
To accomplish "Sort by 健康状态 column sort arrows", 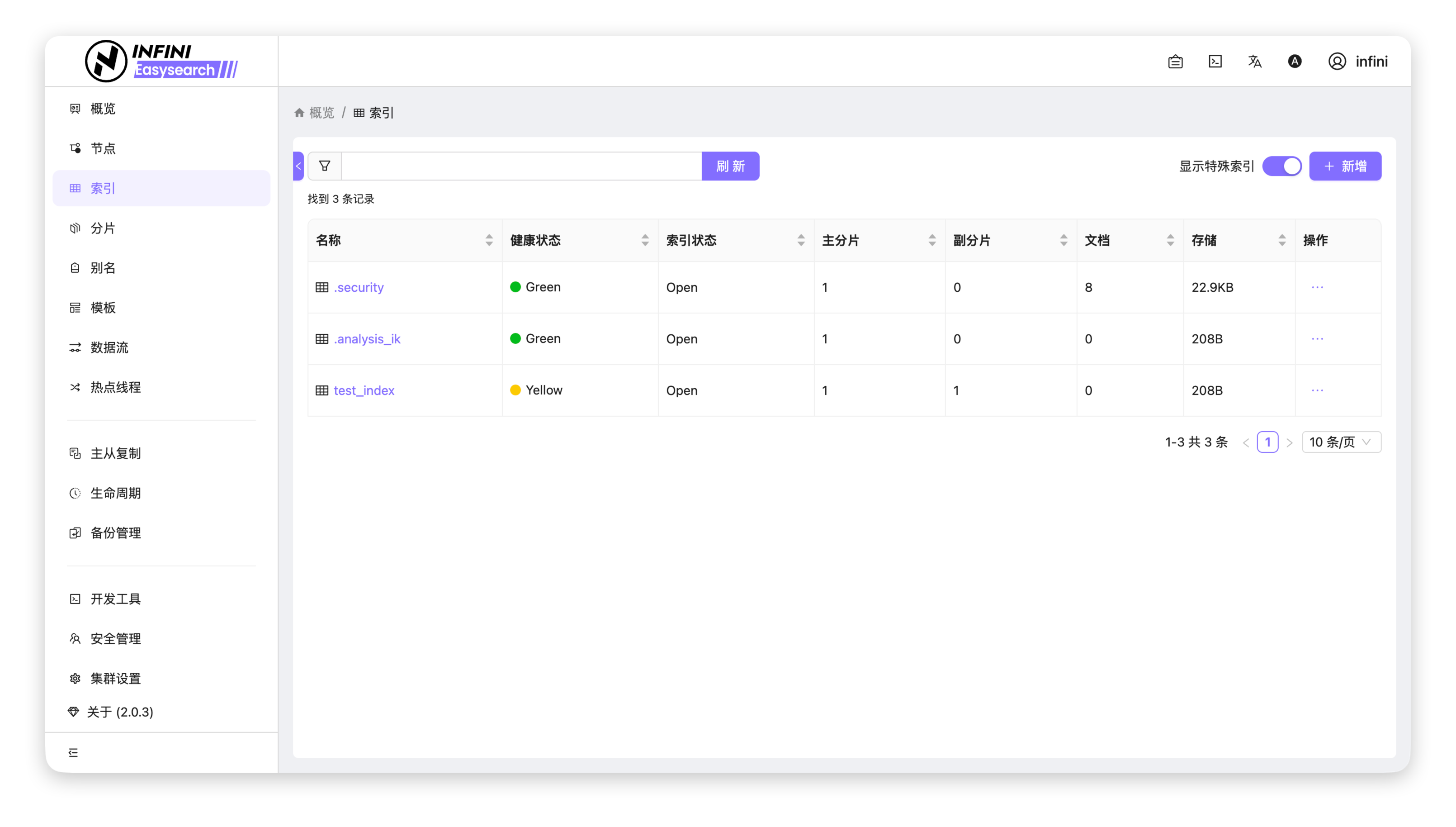I will coord(645,240).
